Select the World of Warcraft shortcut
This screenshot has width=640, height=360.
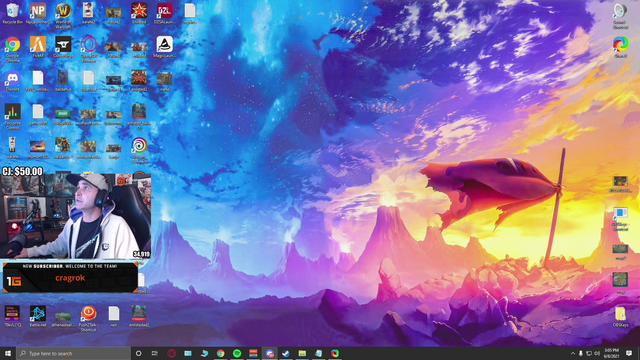[x=63, y=16]
